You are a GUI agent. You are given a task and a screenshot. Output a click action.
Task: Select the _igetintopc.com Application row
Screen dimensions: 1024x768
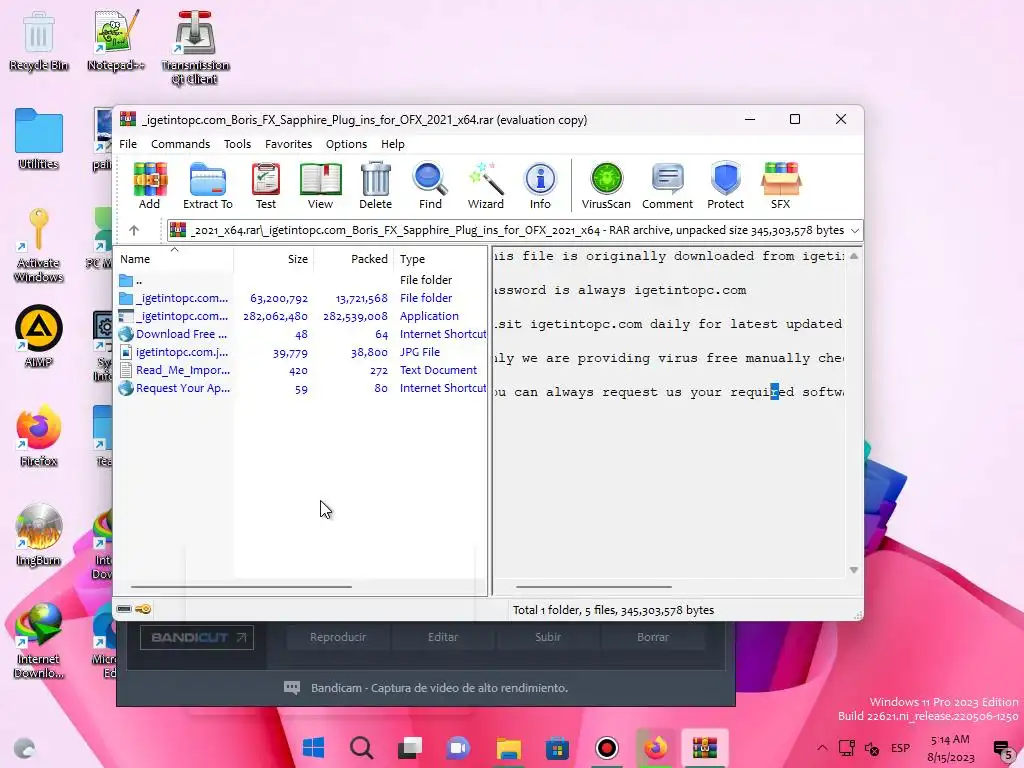point(301,316)
